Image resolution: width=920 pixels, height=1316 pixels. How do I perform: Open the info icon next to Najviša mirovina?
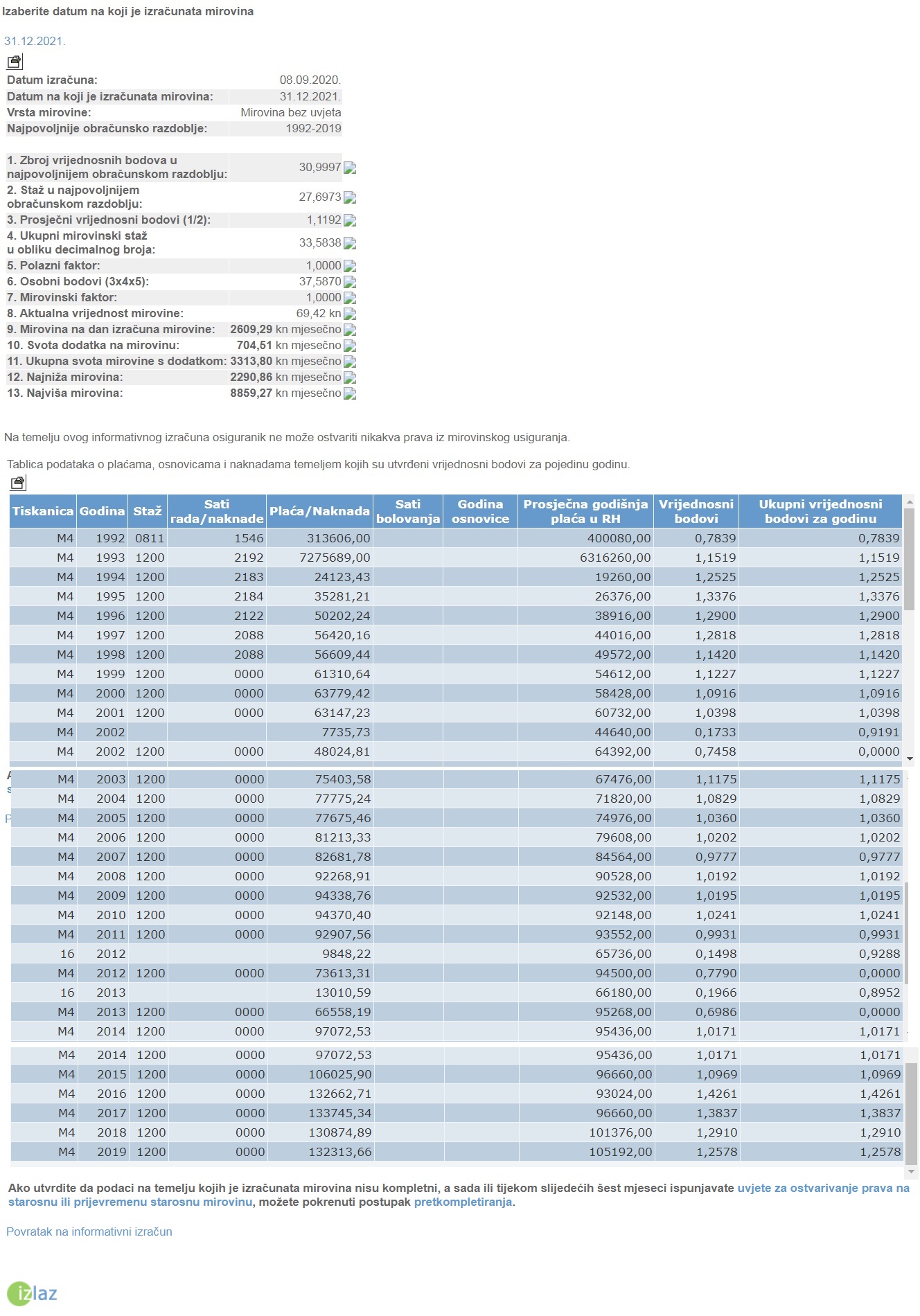pos(350,393)
